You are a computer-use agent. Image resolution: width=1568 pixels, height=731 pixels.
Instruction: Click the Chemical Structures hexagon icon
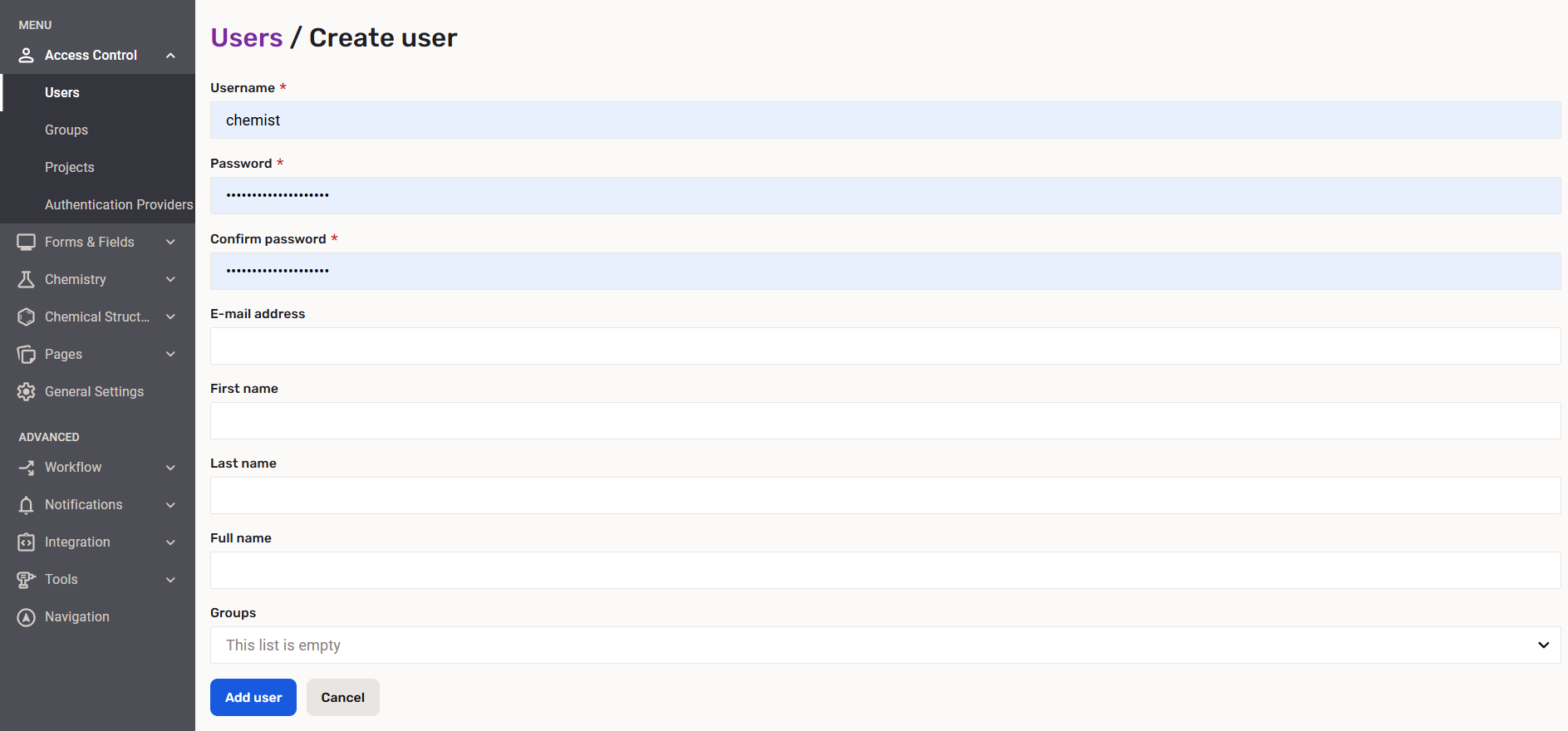(25, 316)
